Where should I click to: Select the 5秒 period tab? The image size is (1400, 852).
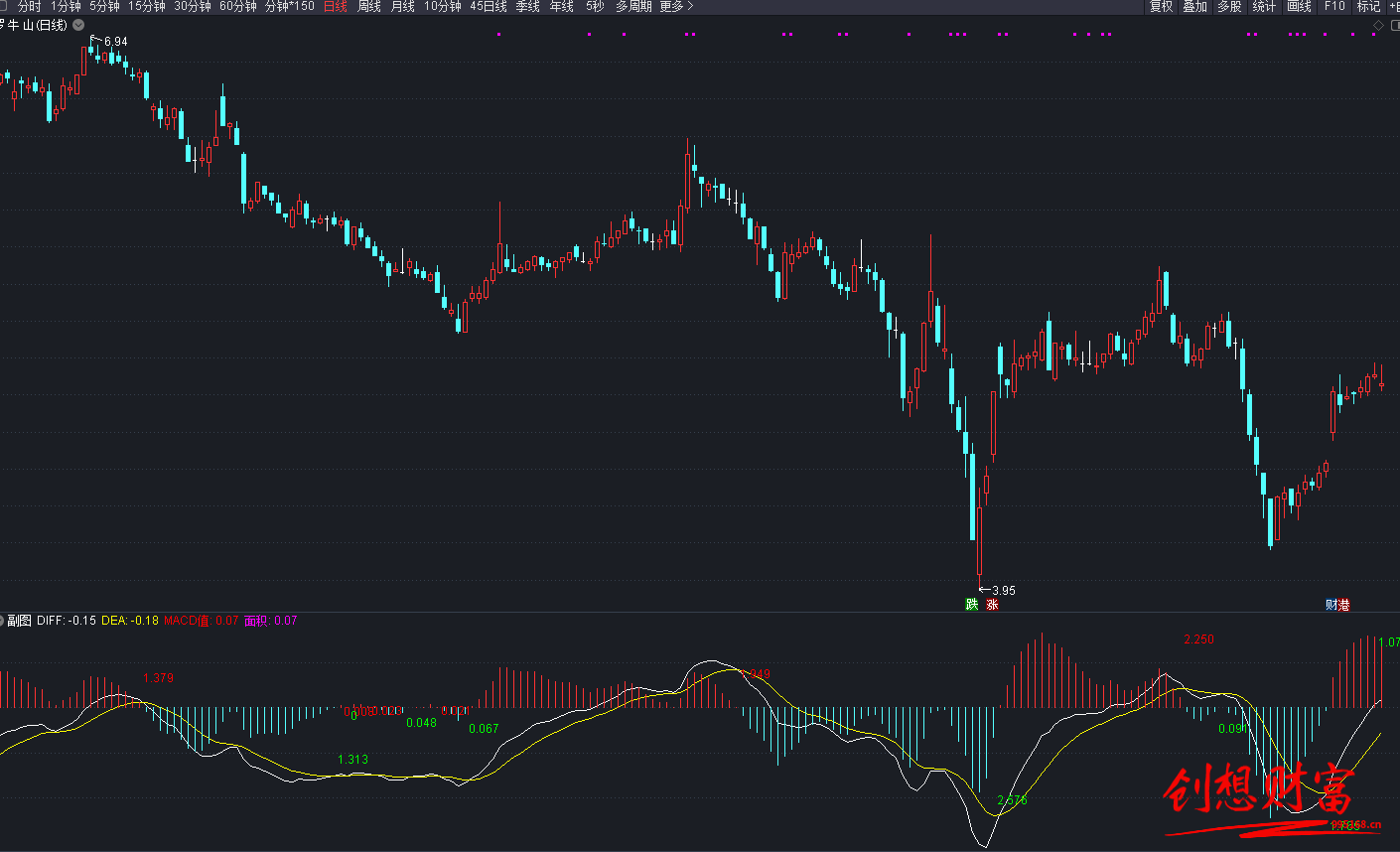click(595, 6)
